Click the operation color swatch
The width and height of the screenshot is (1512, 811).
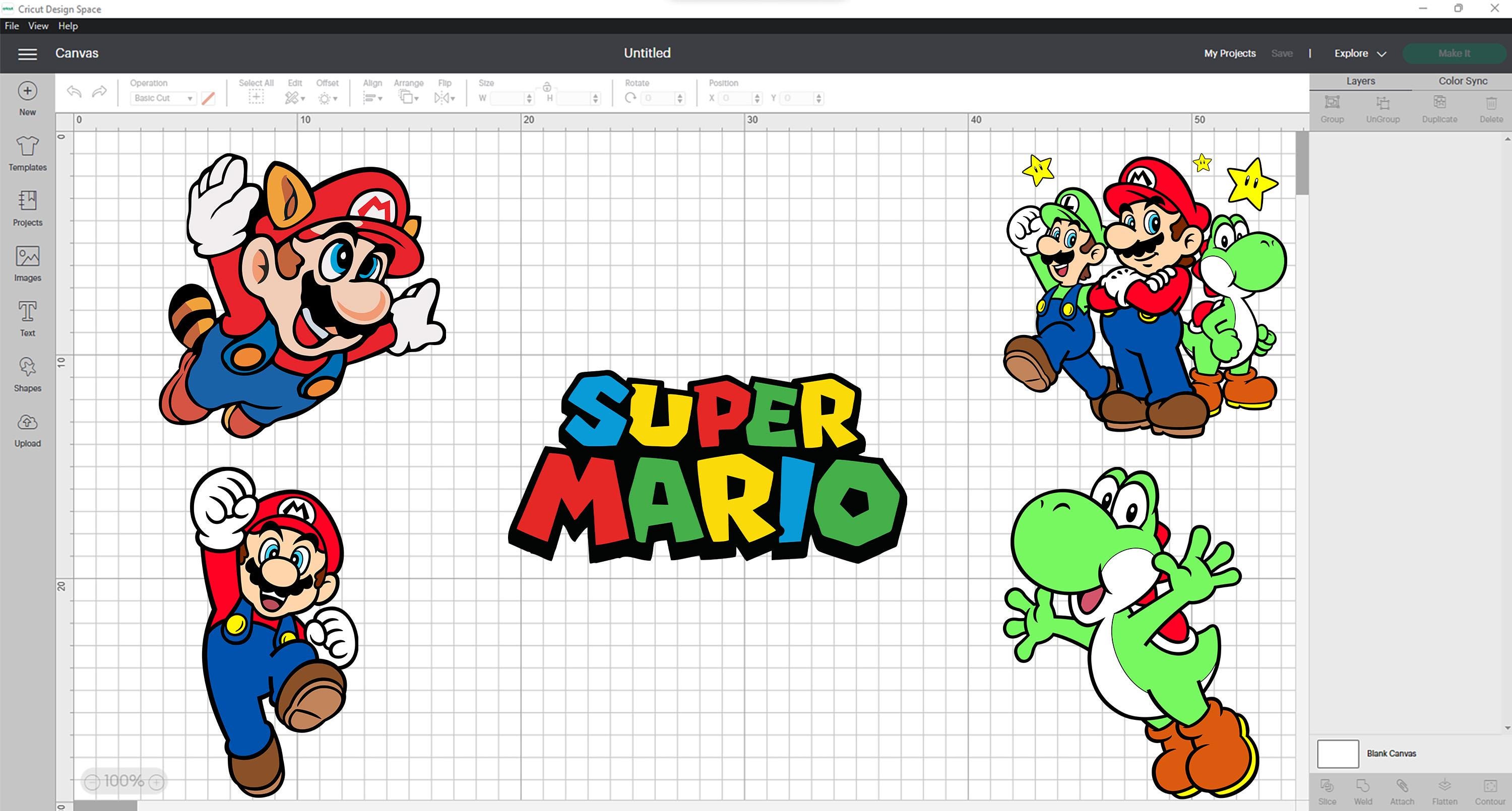(x=208, y=98)
